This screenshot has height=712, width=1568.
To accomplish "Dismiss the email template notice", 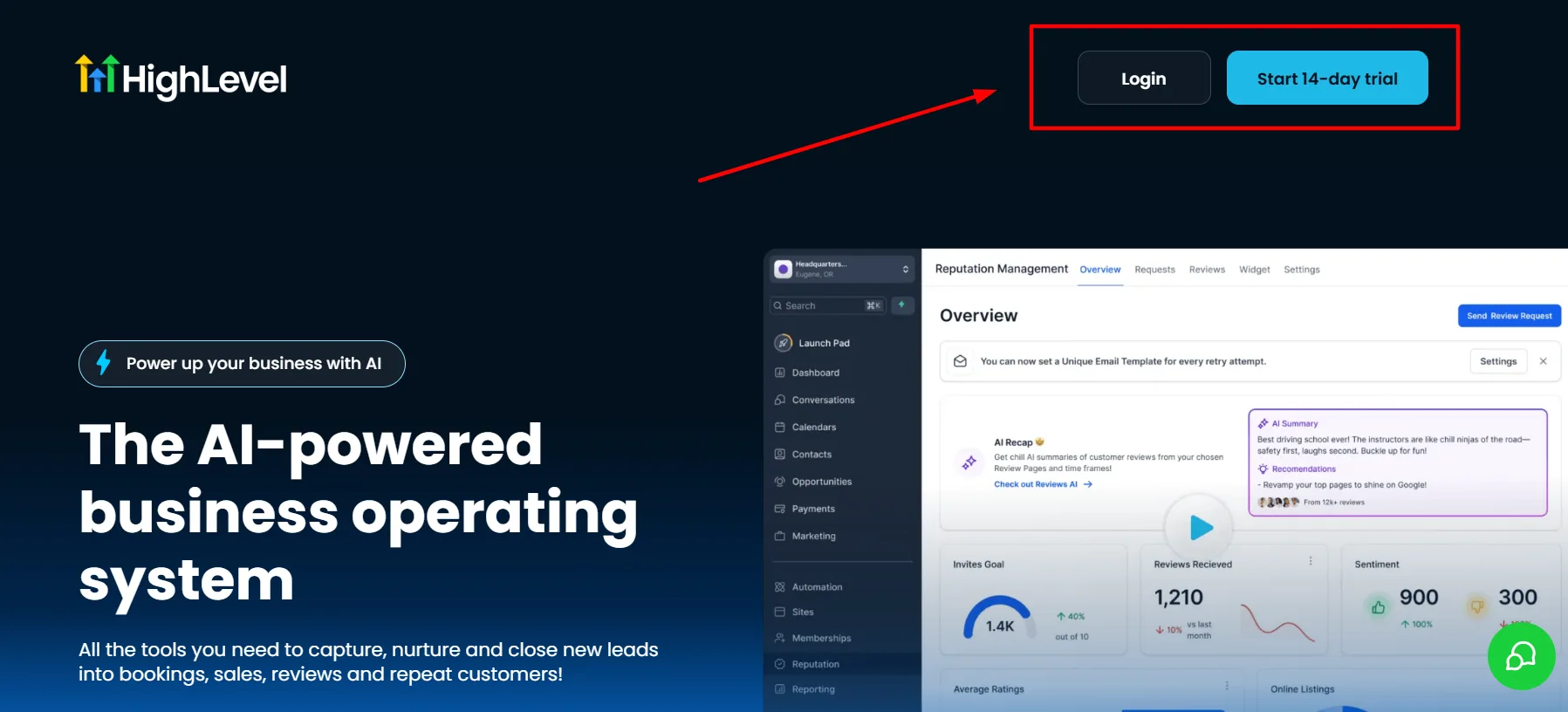I will 1543,361.
